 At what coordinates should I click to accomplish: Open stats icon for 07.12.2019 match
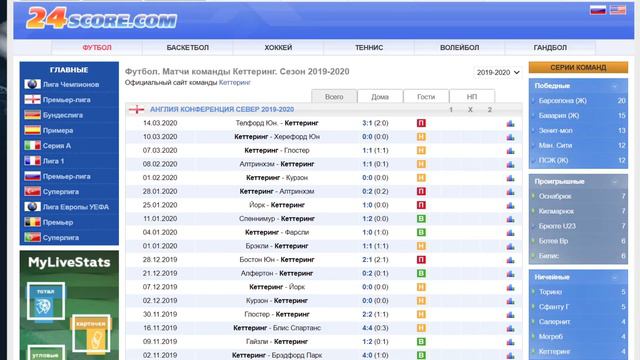pyautogui.click(x=510, y=287)
